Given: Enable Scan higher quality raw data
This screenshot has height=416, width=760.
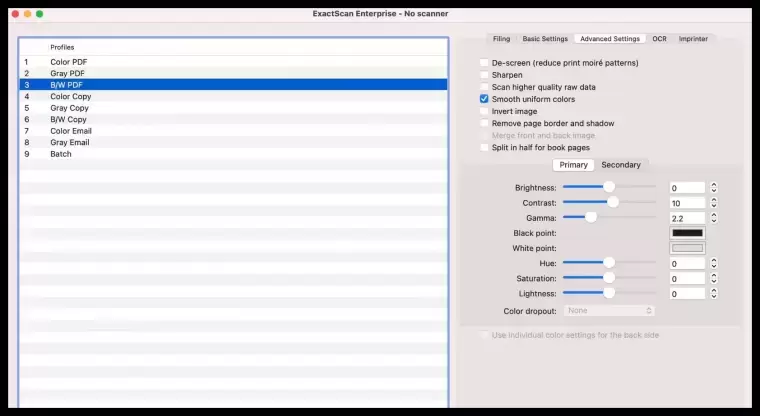Looking at the screenshot, I should [x=484, y=87].
